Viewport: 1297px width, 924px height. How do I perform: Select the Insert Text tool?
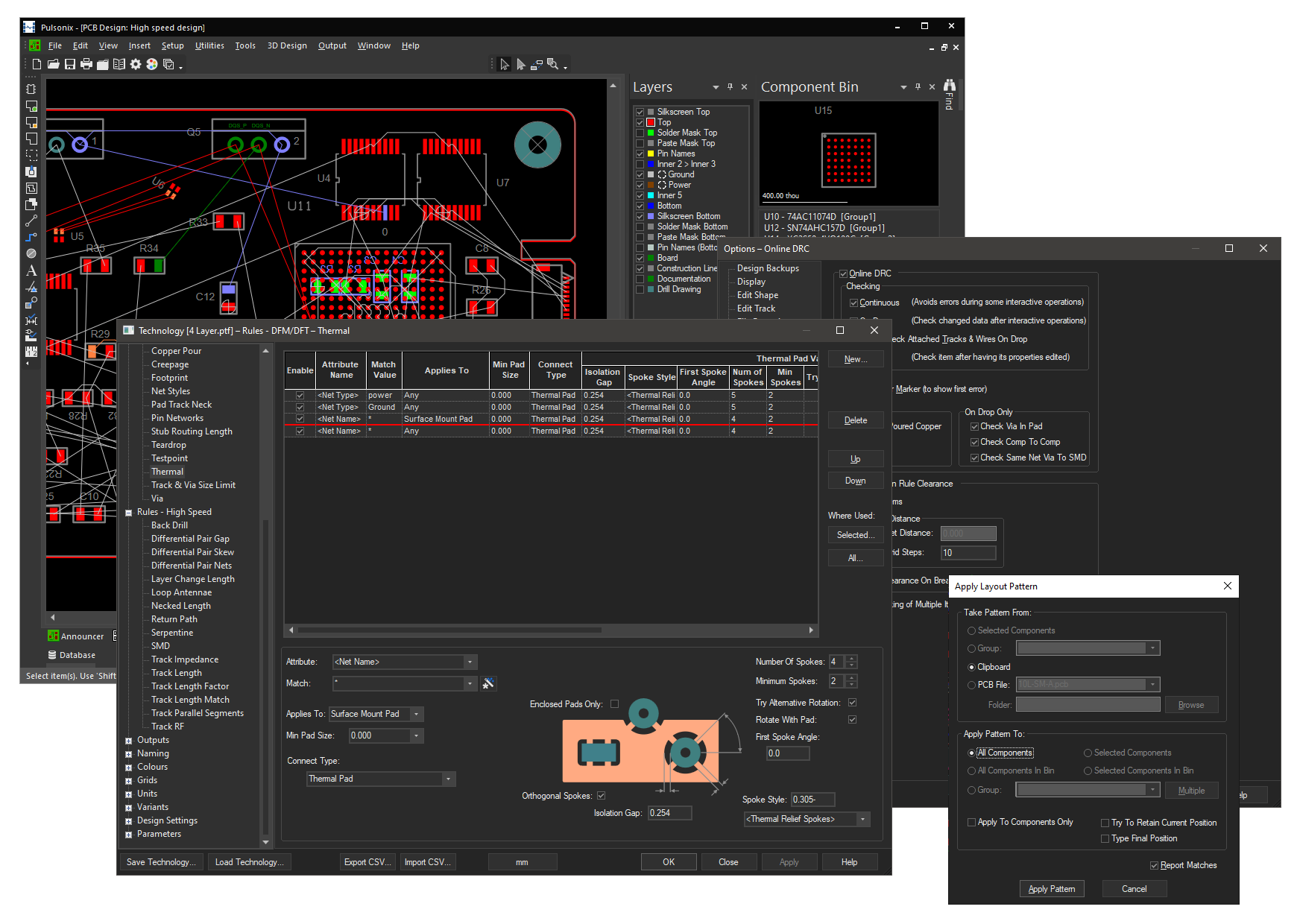pos(31,270)
